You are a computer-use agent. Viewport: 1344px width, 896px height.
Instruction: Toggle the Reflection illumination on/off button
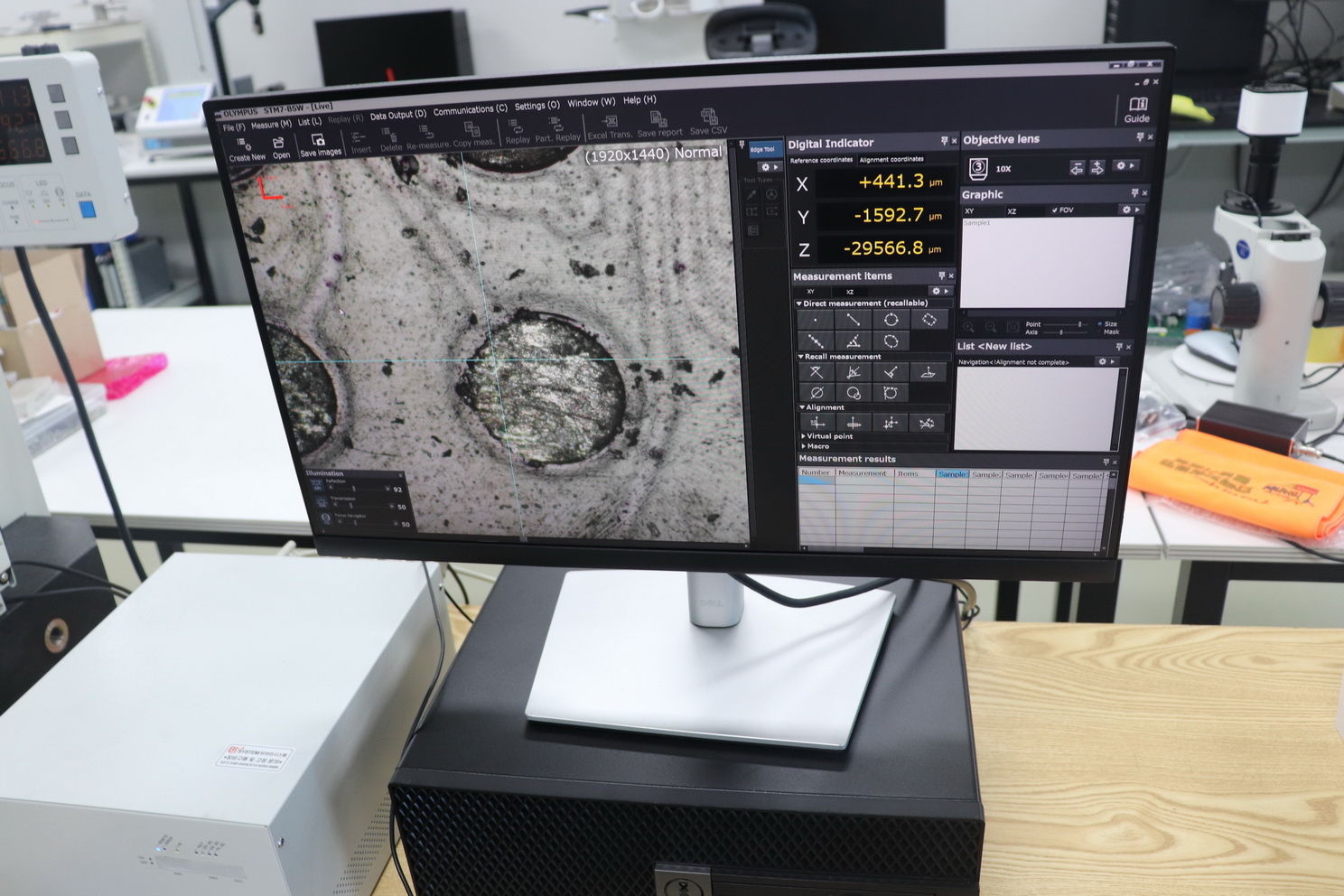click(317, 486)
